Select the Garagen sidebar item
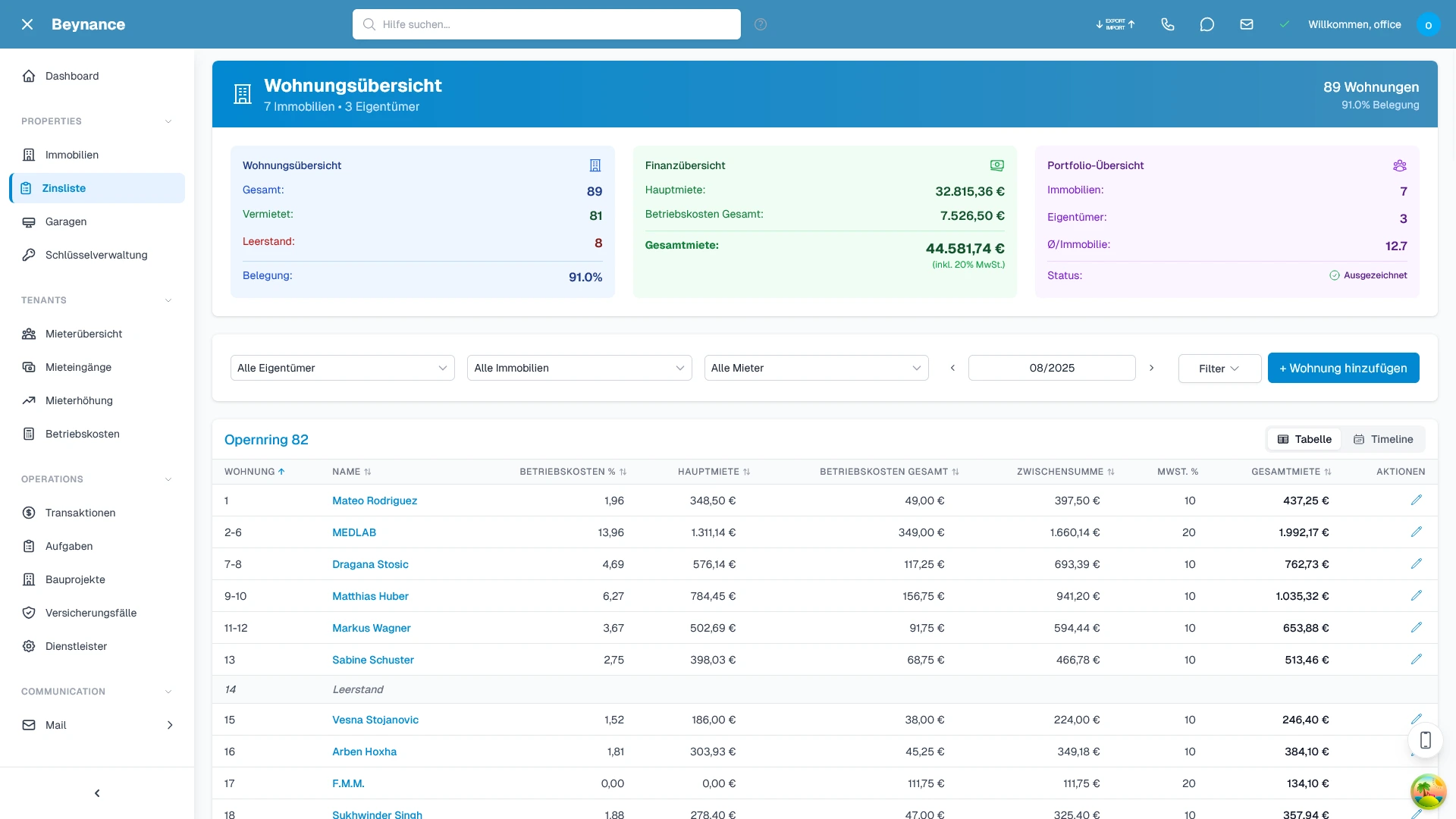 click(65, 221)
